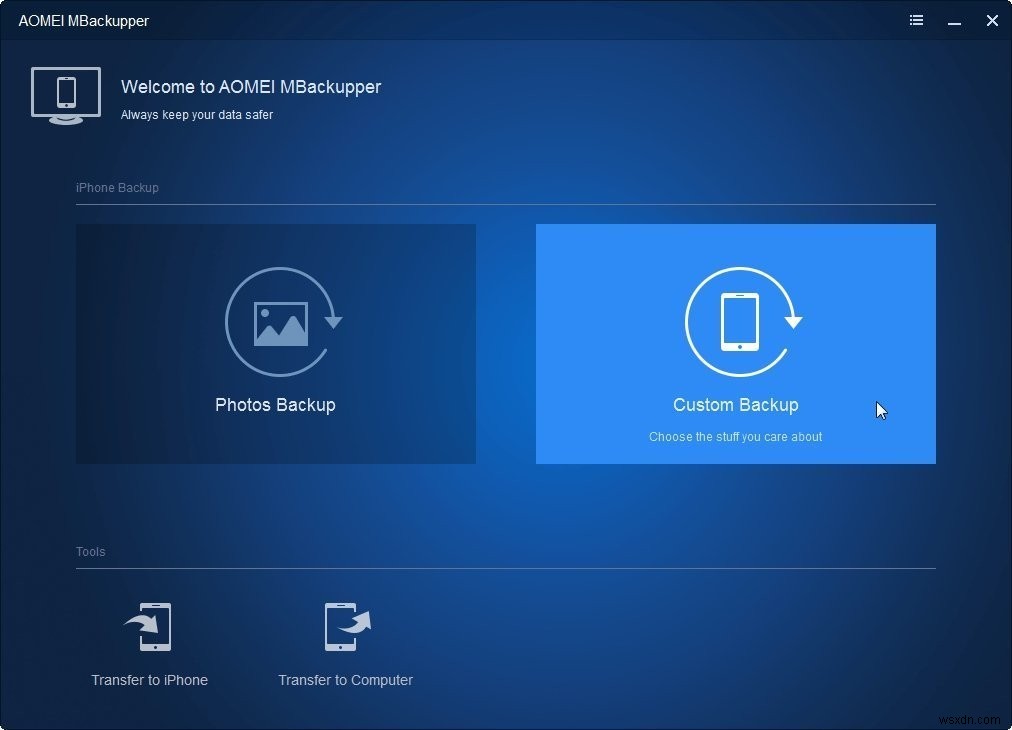The height and width of the screenshot is (730, 1012).
Task: Select the Custom Backup label
Action: click(x=735, y=405)
